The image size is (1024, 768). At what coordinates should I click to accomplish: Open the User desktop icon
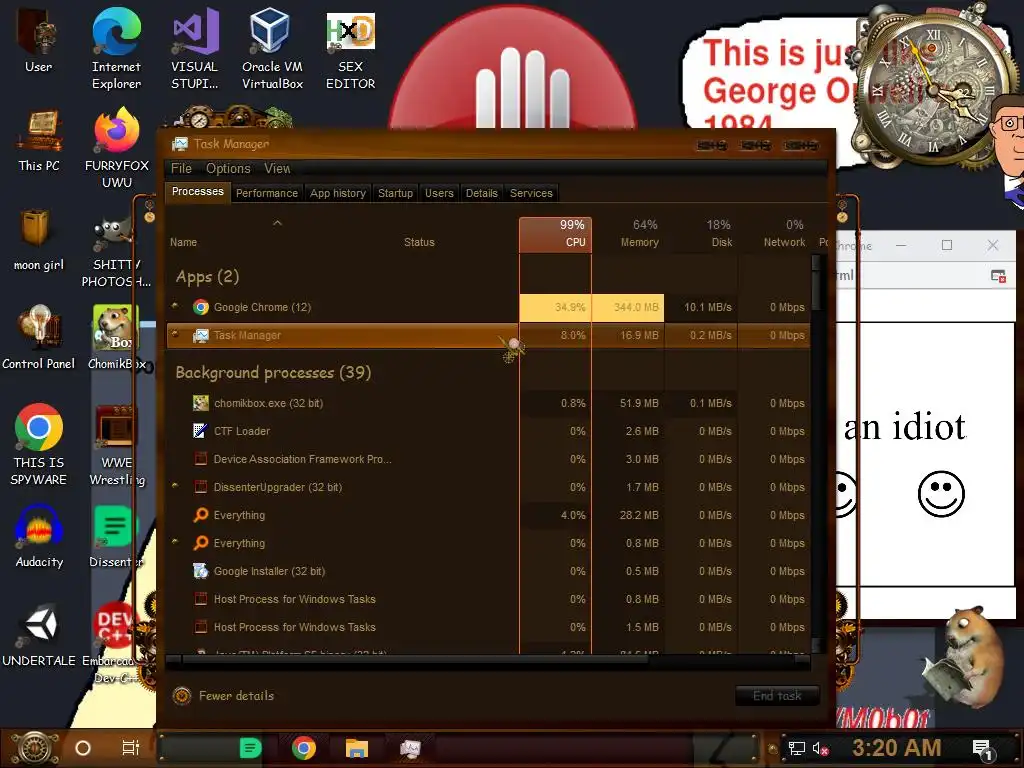click(39, 39)
